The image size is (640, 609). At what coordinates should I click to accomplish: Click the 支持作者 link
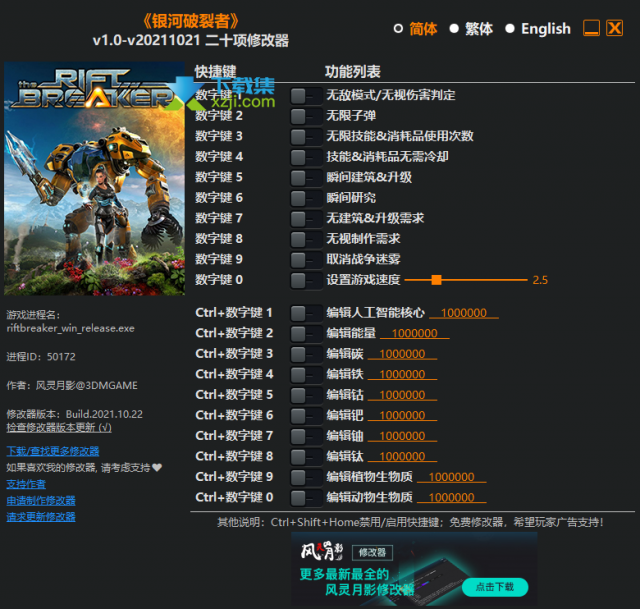pos(26,484)
